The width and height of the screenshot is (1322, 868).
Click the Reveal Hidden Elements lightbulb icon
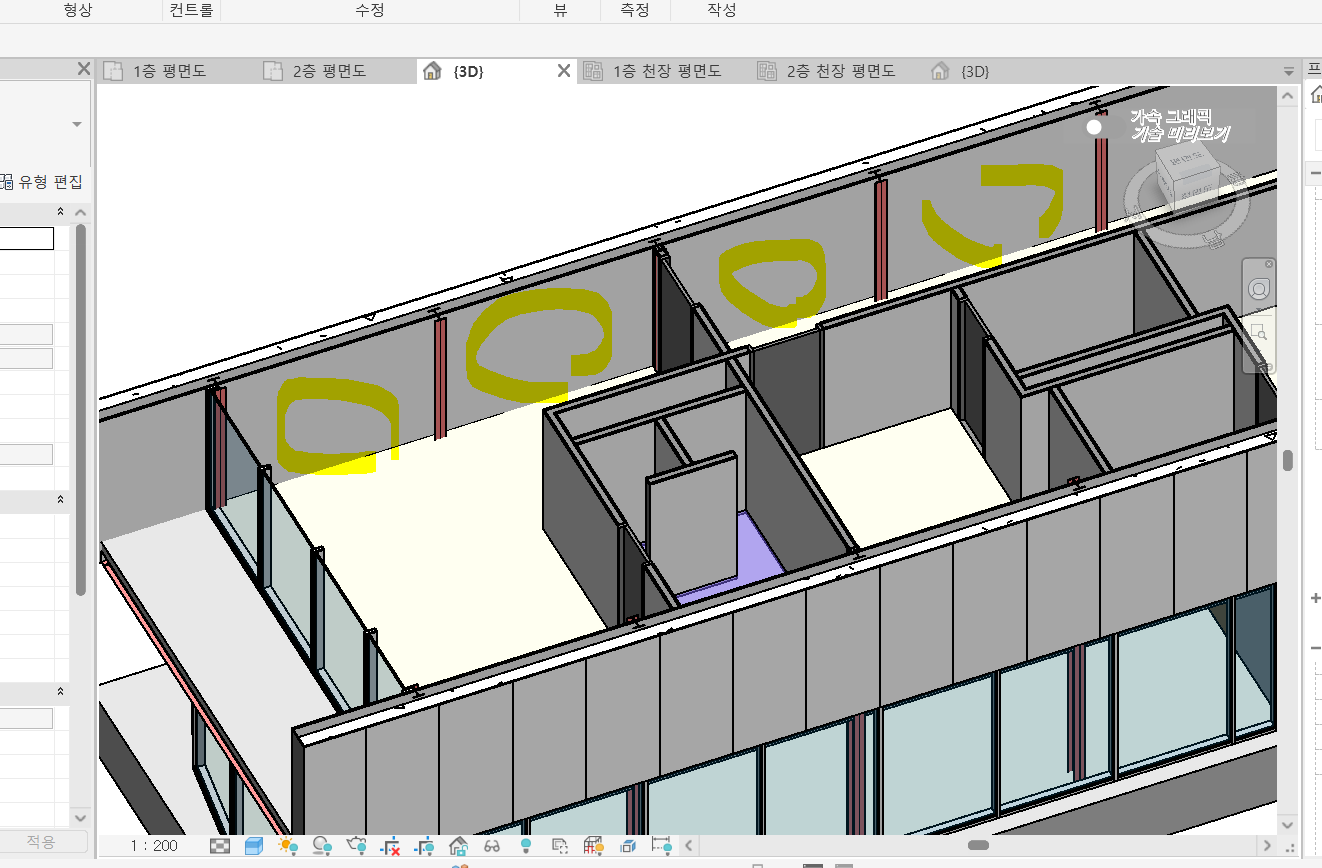pyautogui.click(x=526, y=846)
